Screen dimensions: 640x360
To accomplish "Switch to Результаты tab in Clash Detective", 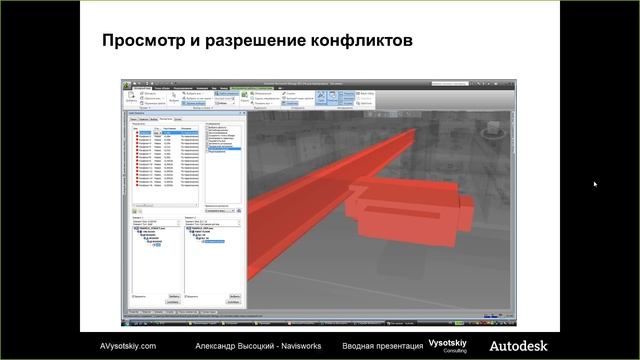I will [x=166, y=119].
